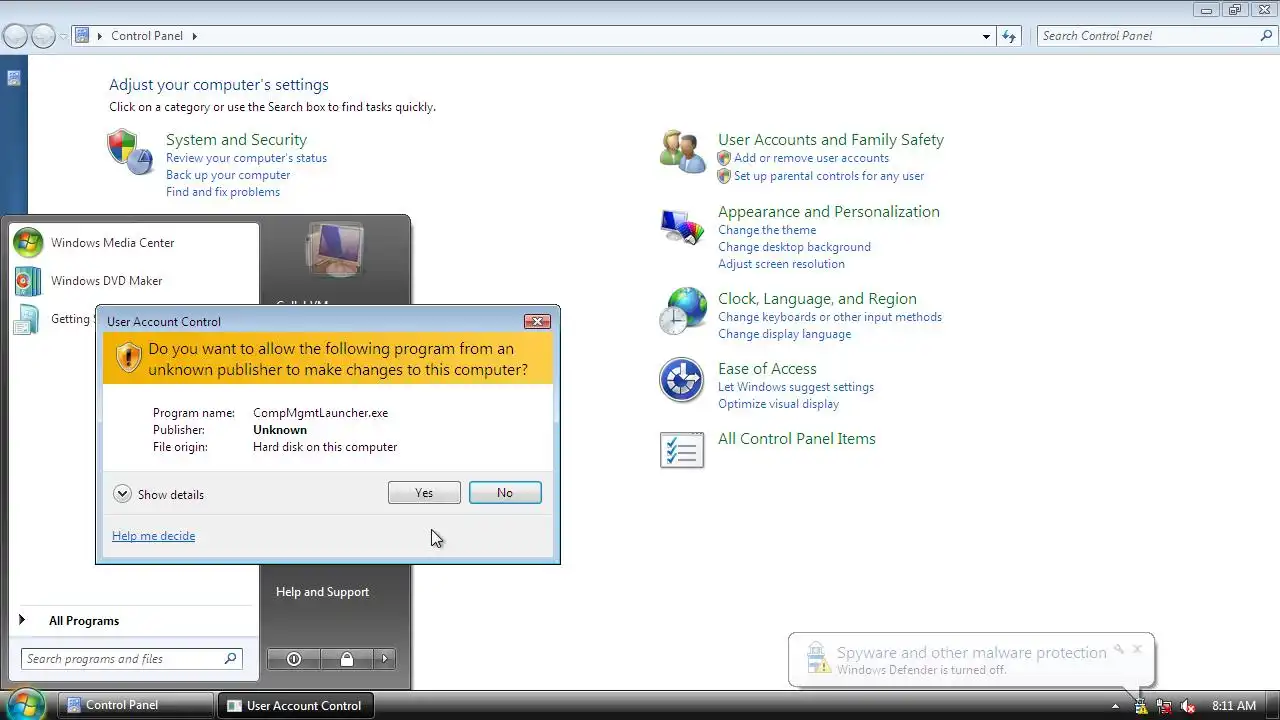Open Change keyboards or other input methods
This screenshot has width=1280, height=720.
(x=830, y=317)
